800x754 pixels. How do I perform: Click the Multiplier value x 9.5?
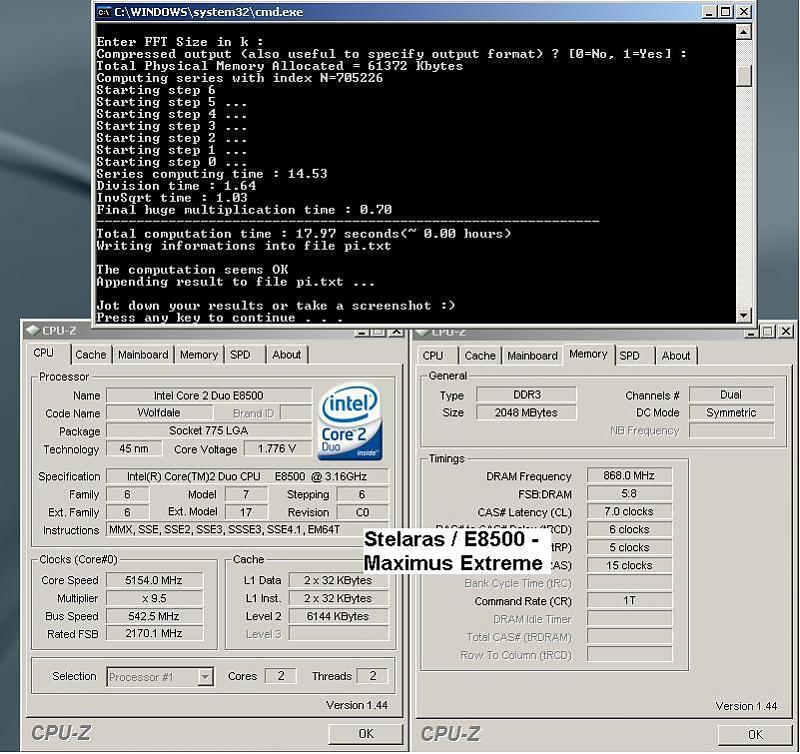tap(154, 598)
